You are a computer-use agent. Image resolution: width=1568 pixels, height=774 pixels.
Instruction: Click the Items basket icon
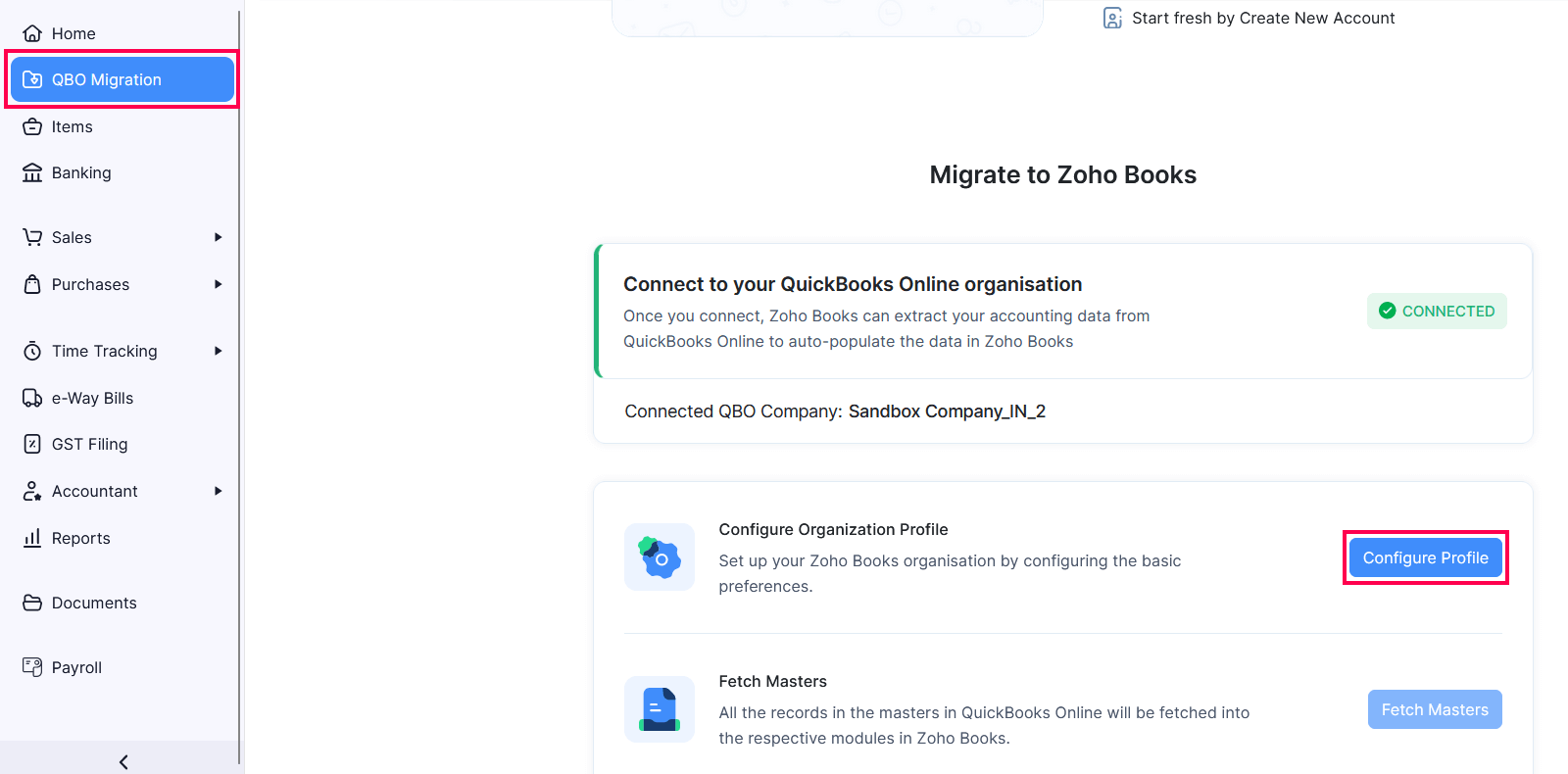click(32, 126)
